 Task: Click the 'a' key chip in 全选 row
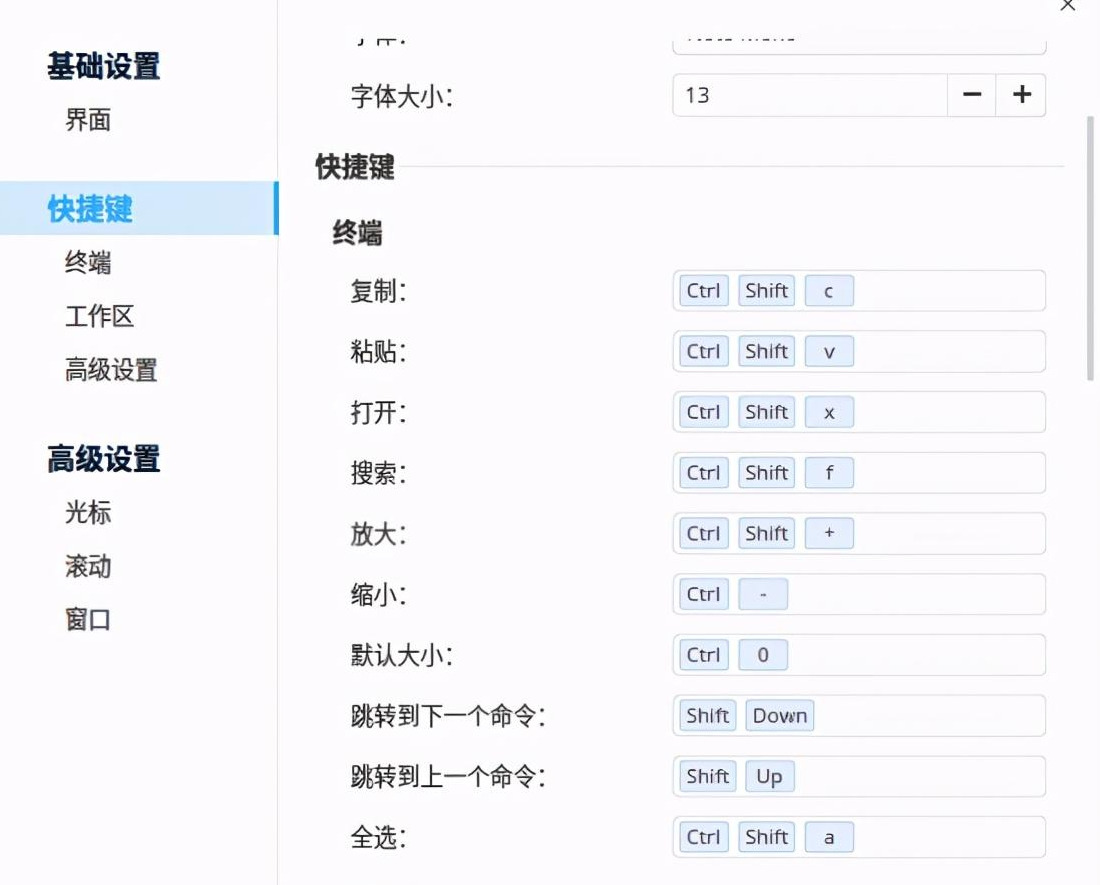829,837
